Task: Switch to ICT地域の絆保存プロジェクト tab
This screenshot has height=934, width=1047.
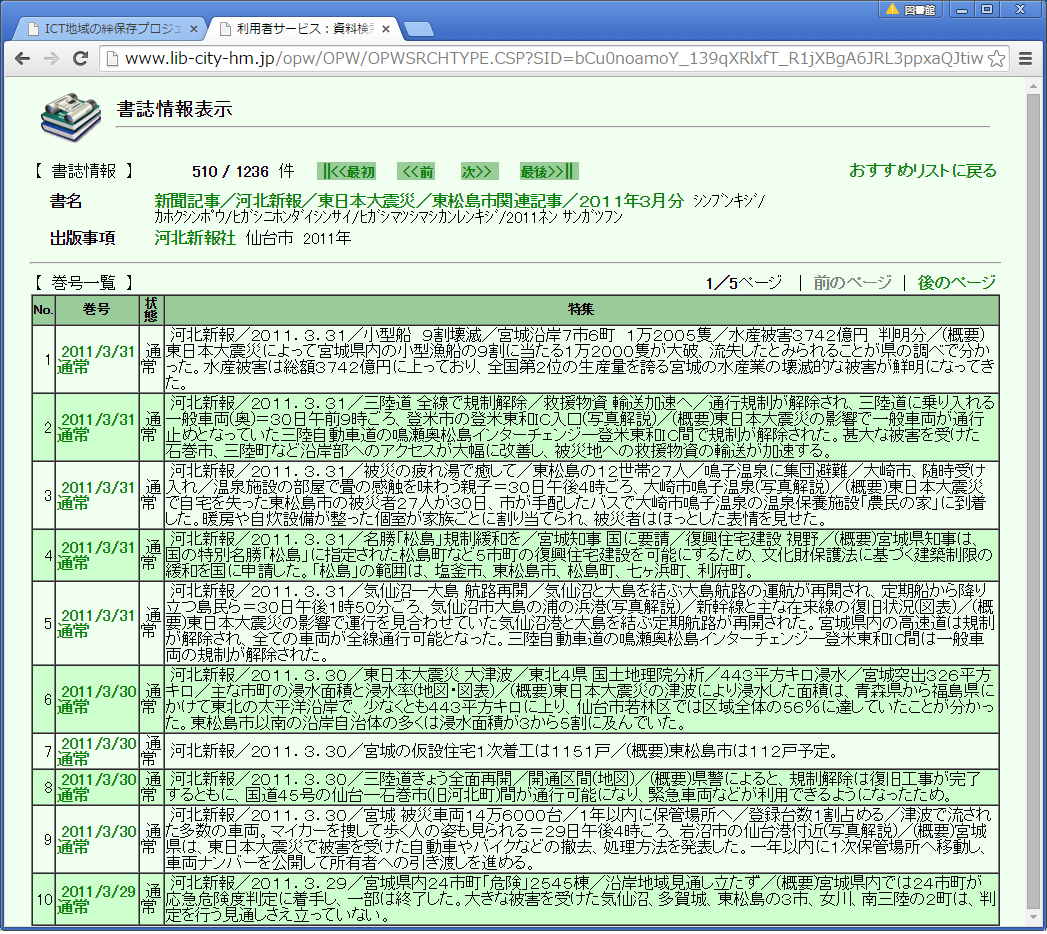Action: (x=110, y=28)
